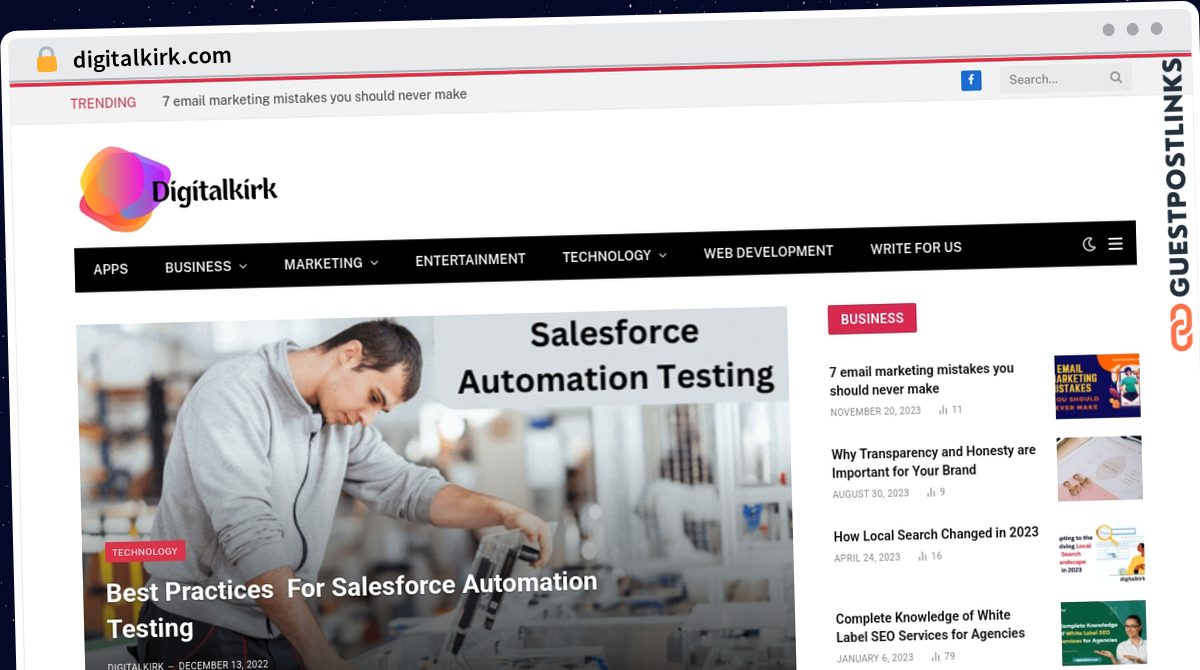Image resolution: width=1200 pixels, height=670 pixels.
Task: Click view count icon beside 79
Action: pyautogui.click(x=935, y=656)
